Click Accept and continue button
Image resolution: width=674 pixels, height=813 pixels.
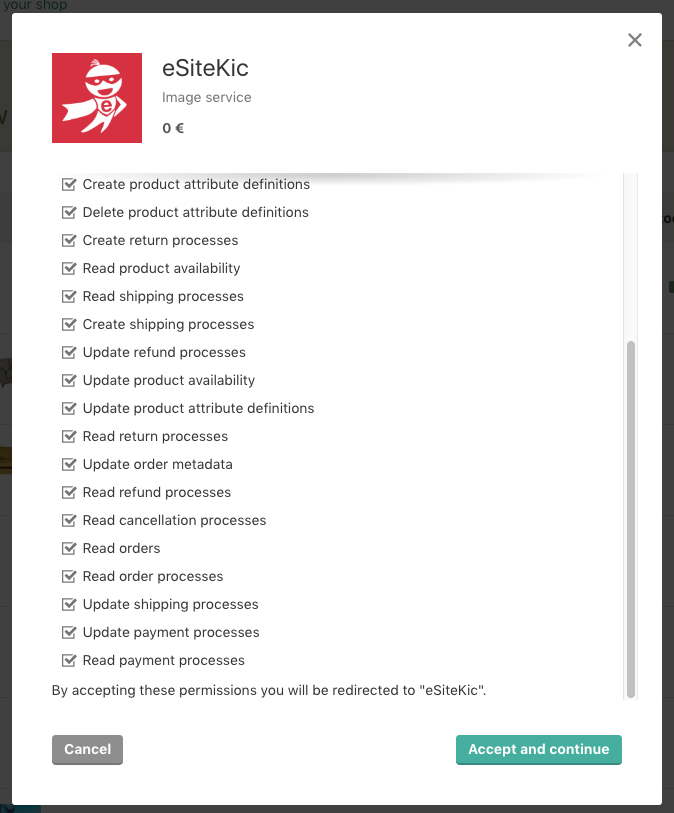point(538,750)
